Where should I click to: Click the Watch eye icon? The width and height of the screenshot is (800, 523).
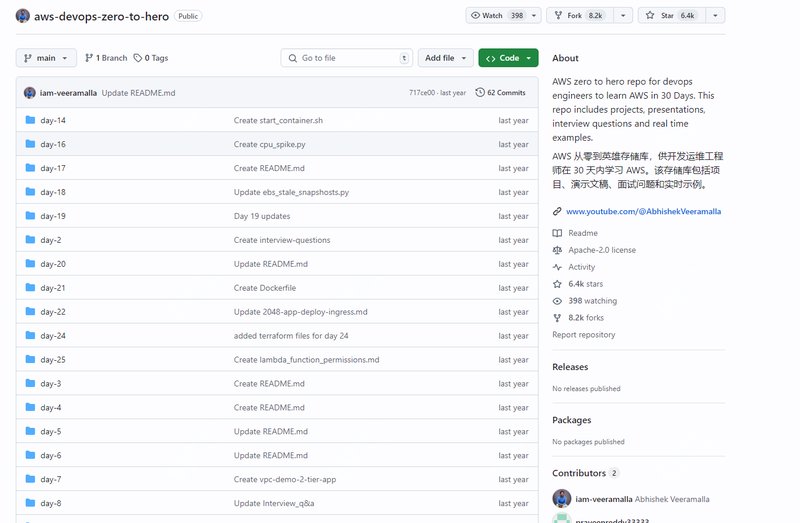coord(475,16)
